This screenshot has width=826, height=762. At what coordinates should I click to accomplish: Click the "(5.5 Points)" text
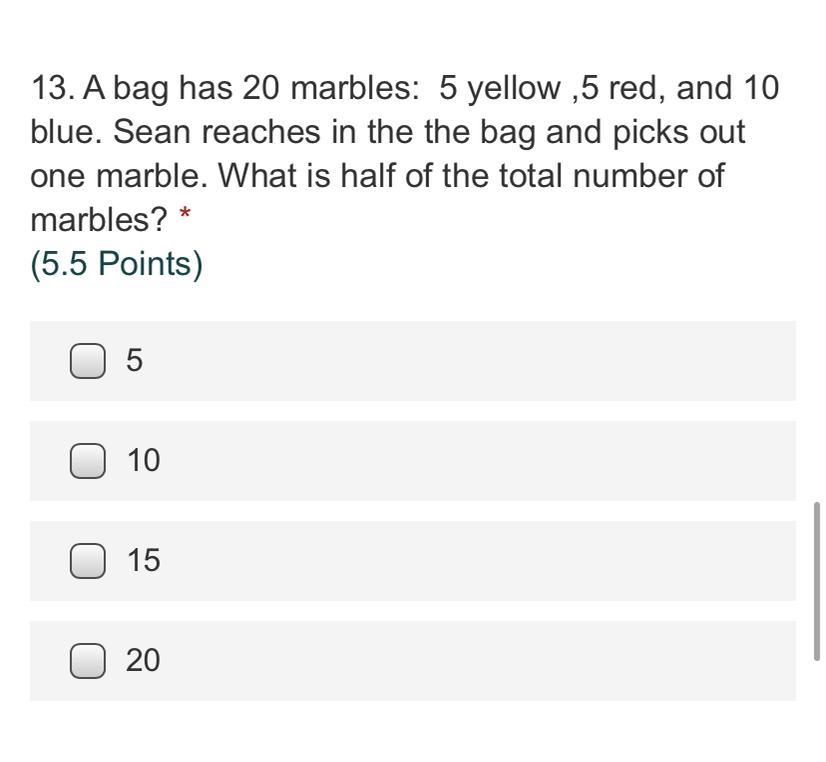click(117, 265)
